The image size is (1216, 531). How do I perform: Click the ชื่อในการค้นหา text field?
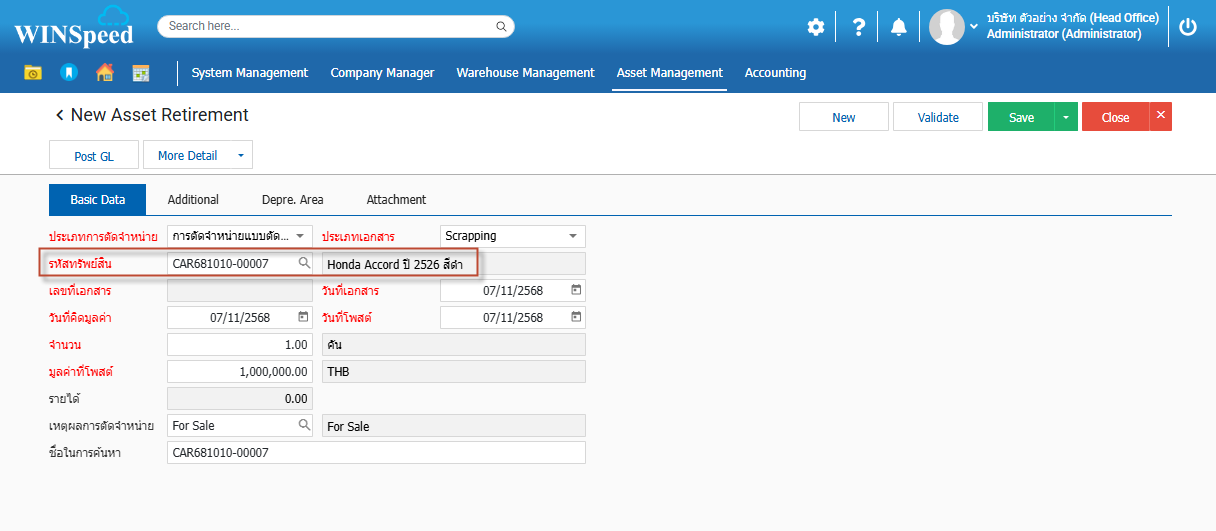click(376, 453)
